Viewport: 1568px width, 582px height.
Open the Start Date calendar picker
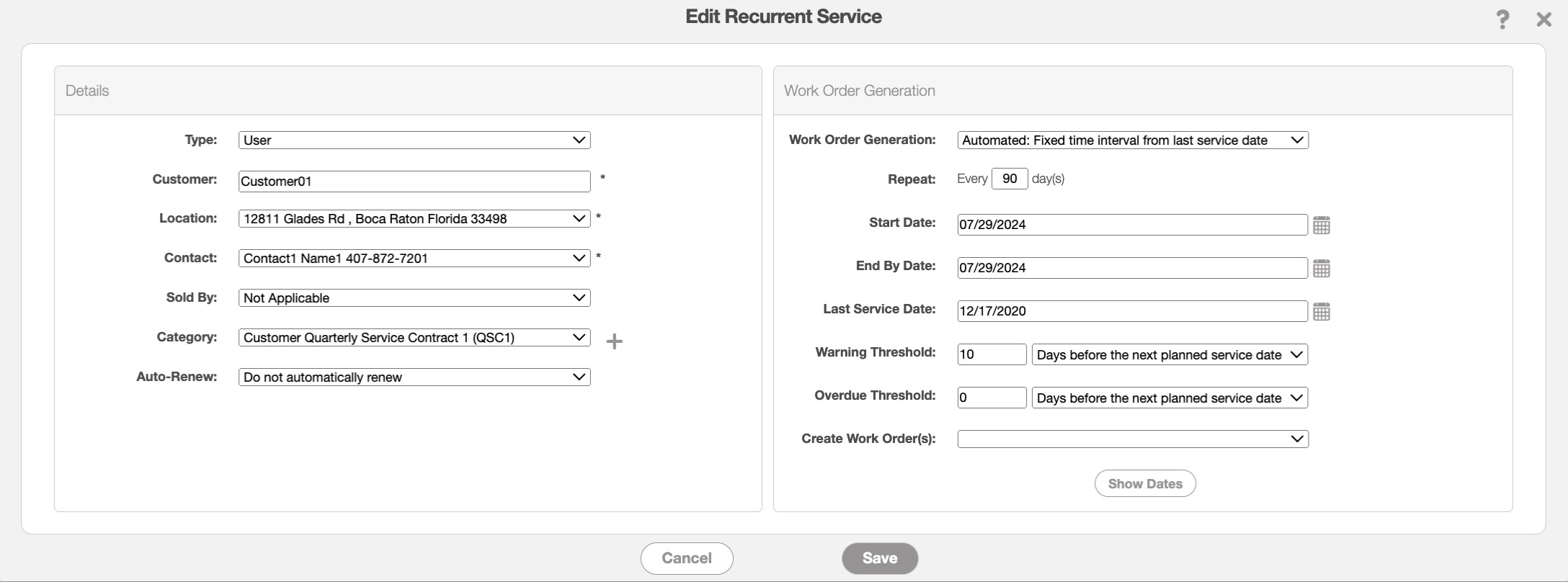click(1321, 225)
